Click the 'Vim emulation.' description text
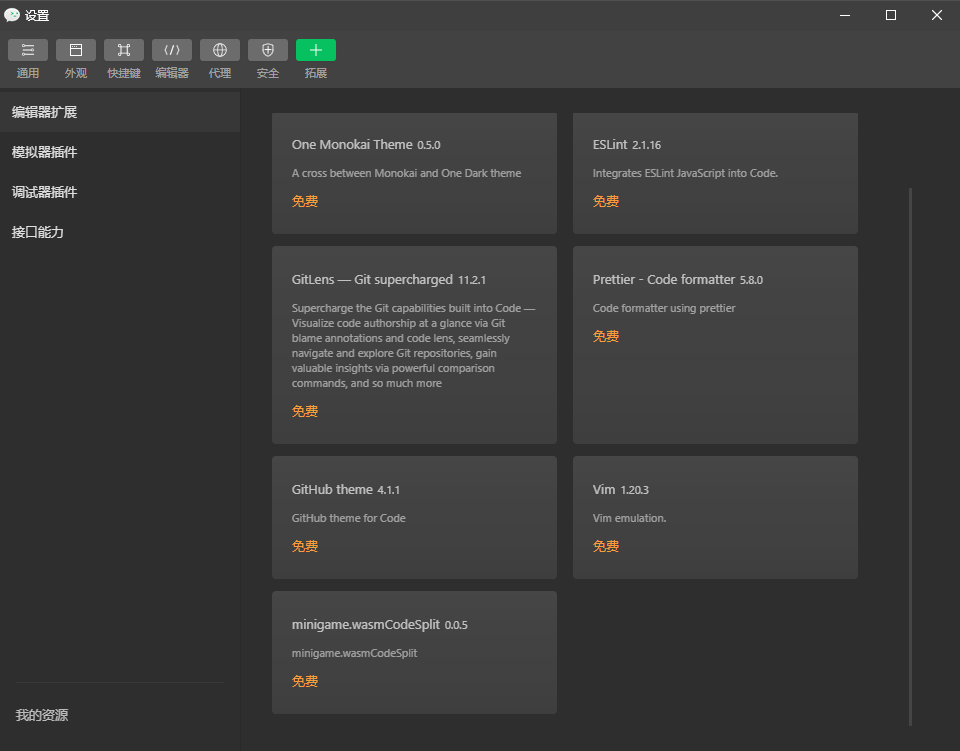Screen dimensions: 960x751 click(x=629, y=518)
